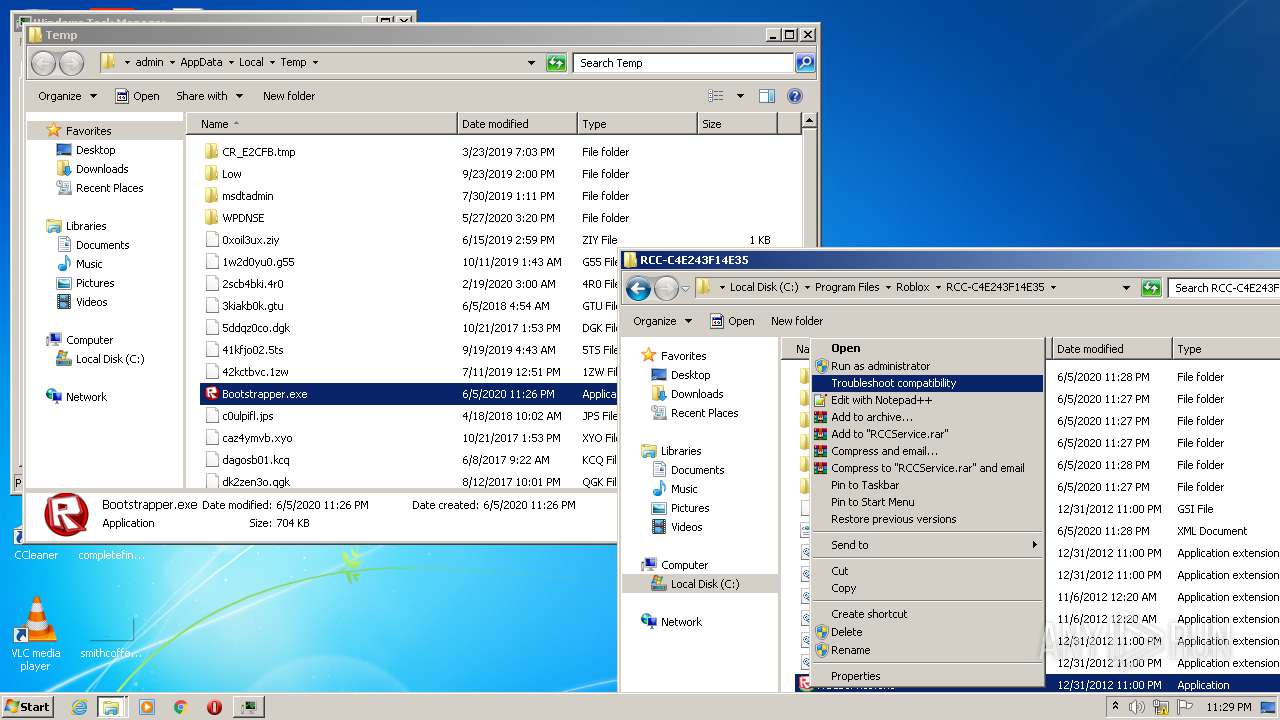
Task: Expand Local breadcrumb arrow in Temp address bar
Action: click(x=272, y=63)
